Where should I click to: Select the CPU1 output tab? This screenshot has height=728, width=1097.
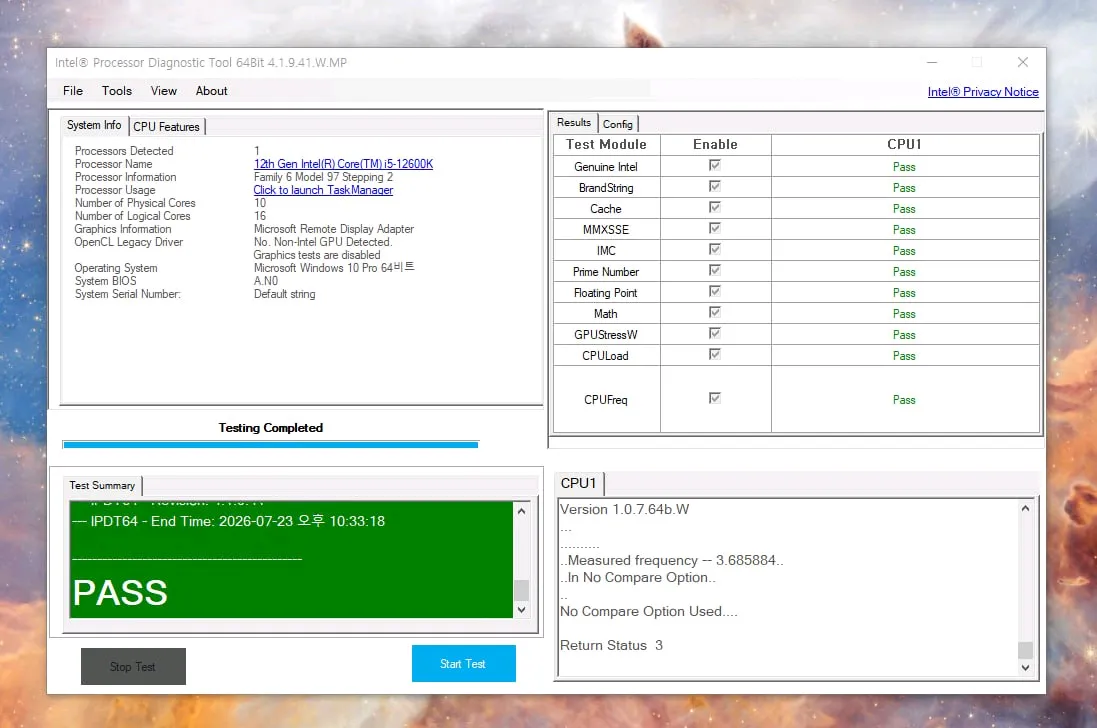point(579,483)
